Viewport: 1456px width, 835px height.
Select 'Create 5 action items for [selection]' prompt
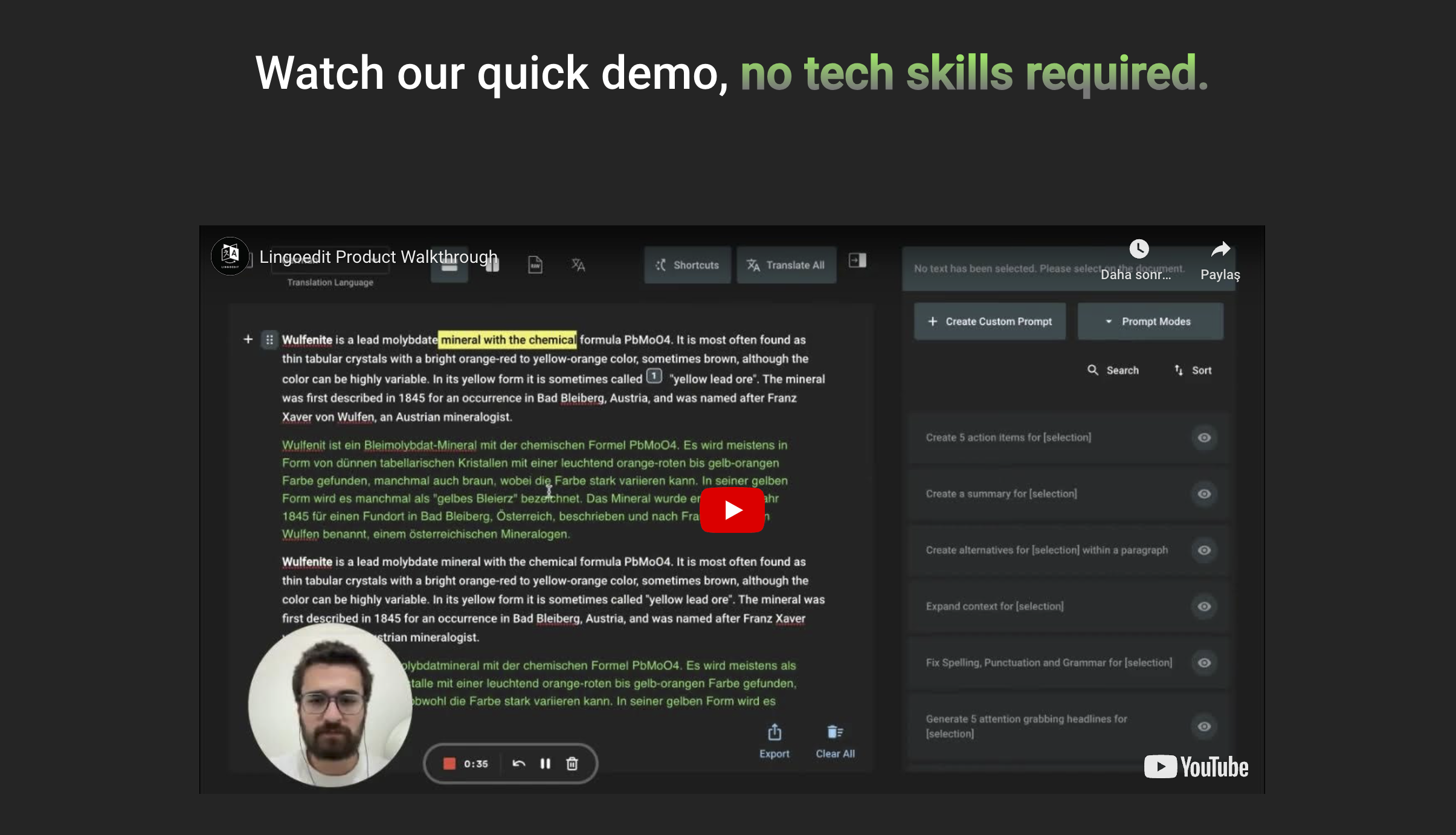(1008, 437)
